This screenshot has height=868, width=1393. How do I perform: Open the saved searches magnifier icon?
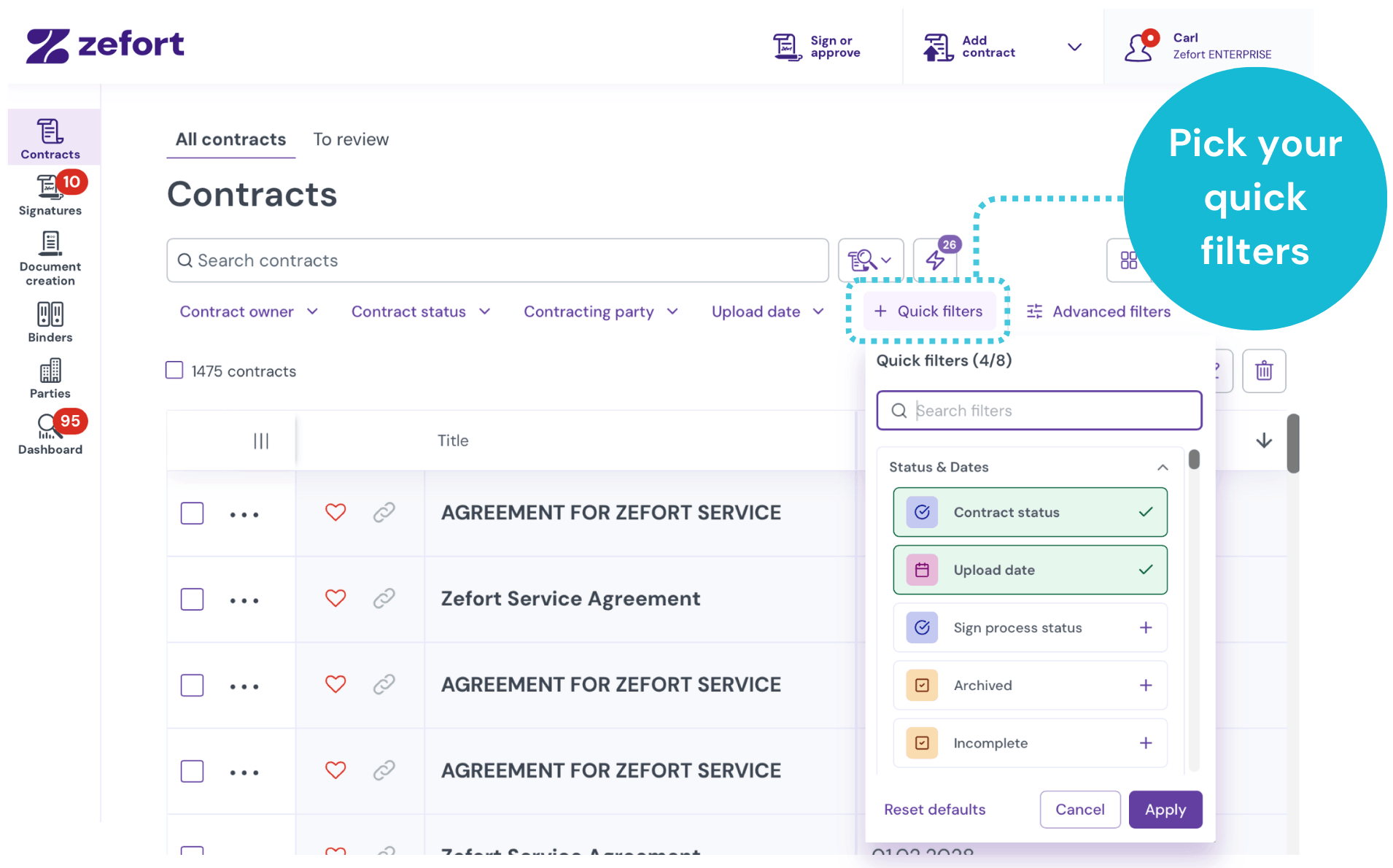(869, 260)
